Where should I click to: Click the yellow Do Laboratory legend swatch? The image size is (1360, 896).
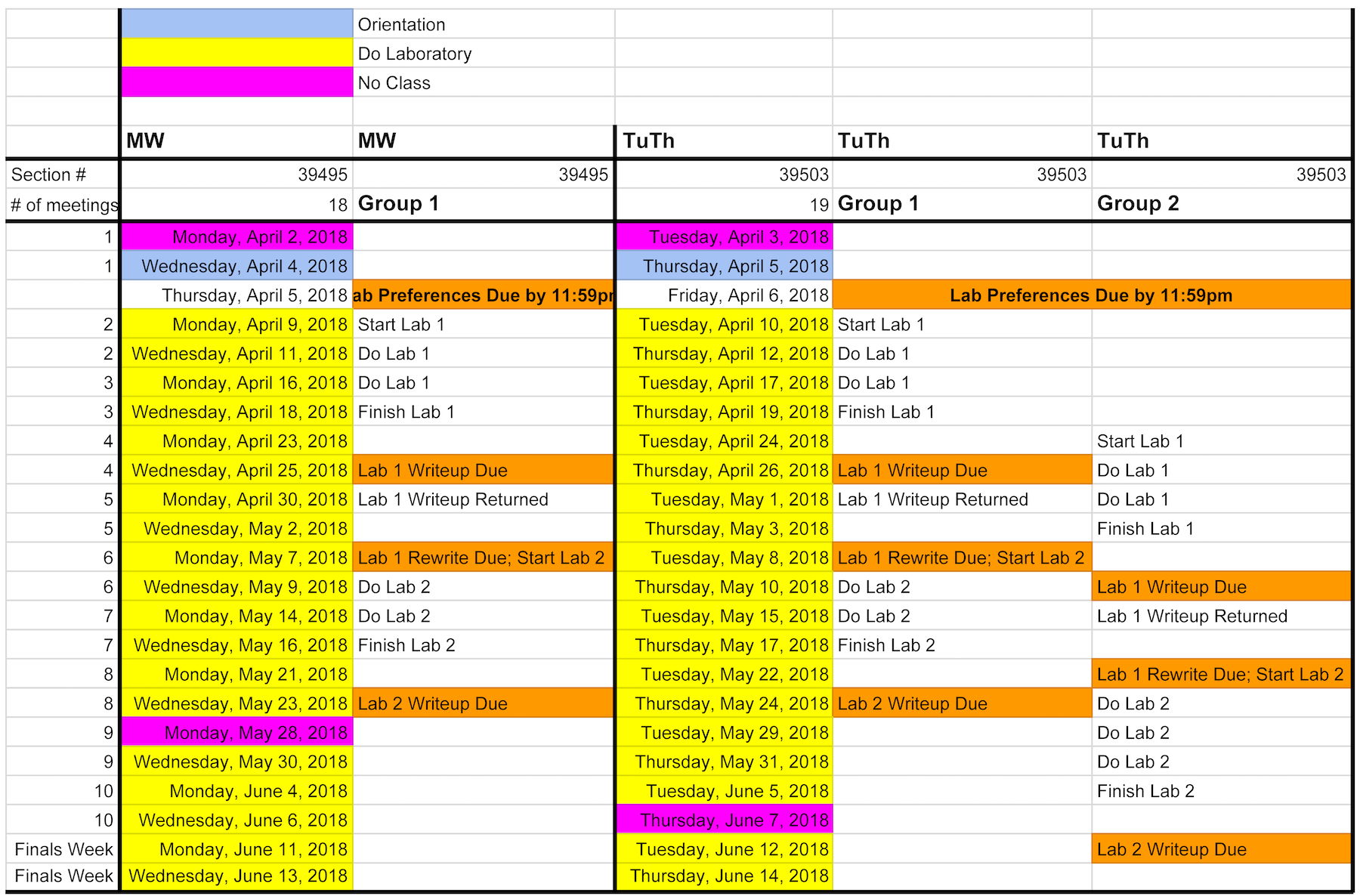coord(237,53)
